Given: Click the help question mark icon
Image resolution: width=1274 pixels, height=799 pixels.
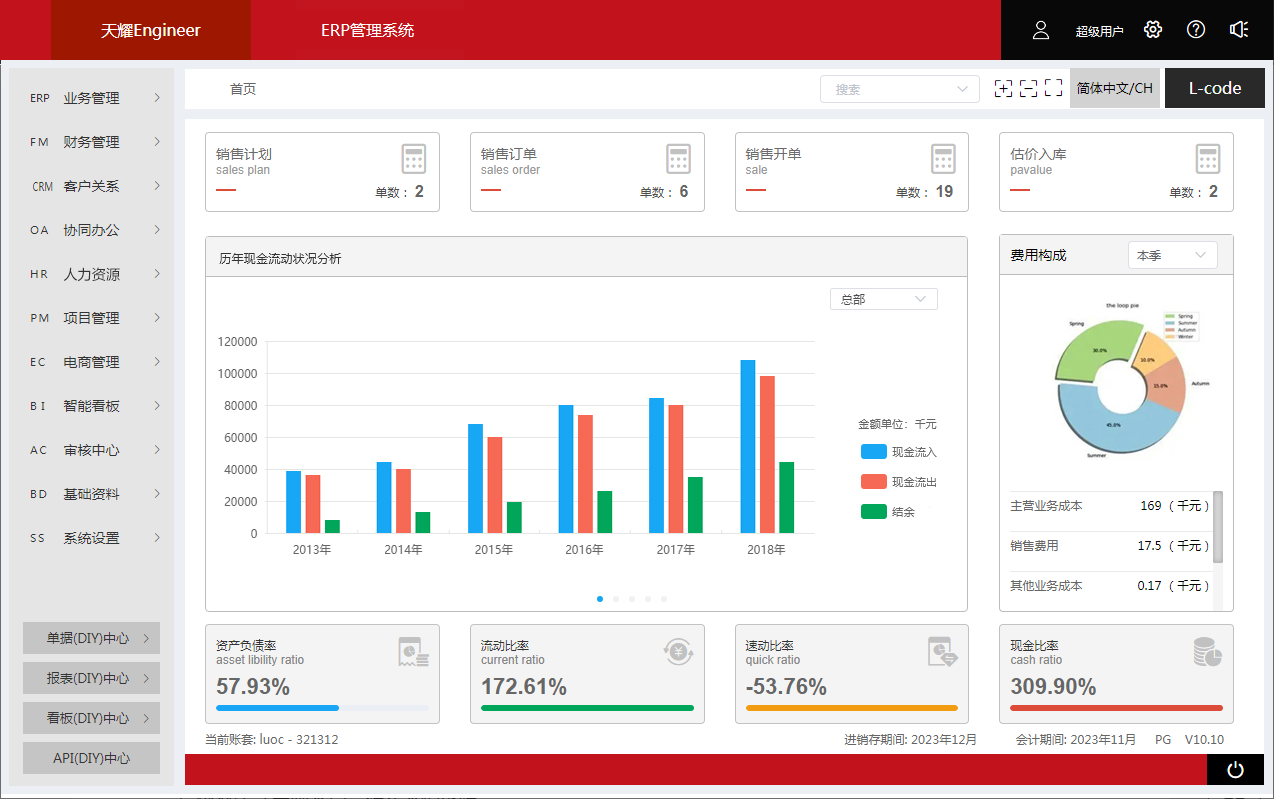Looking at the screenshot, I should [1196, 30].
